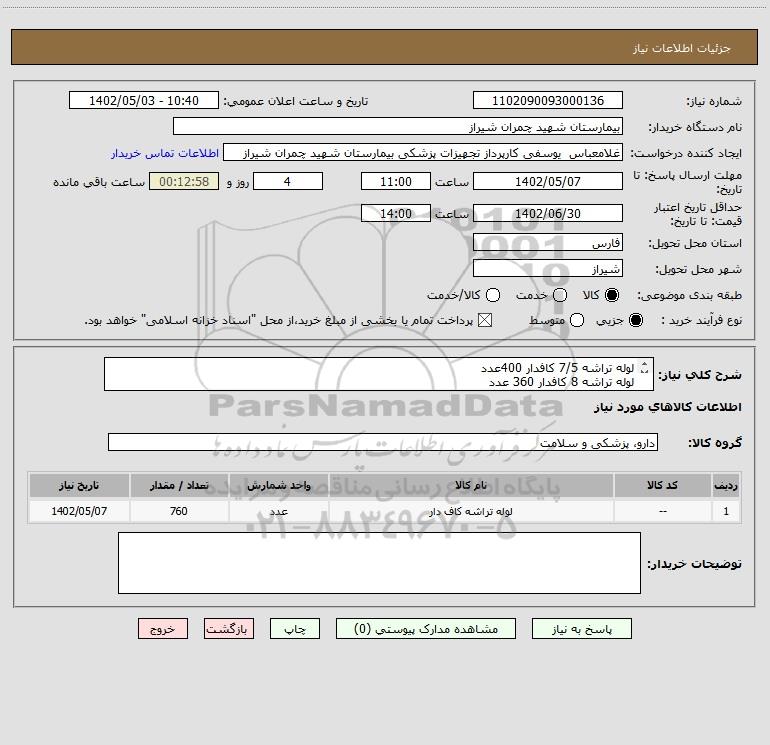Click the پاسخ به نیاز button
The width and height of the screenshot is (770, 745).
pyautogui.click(x=581, y=629)
